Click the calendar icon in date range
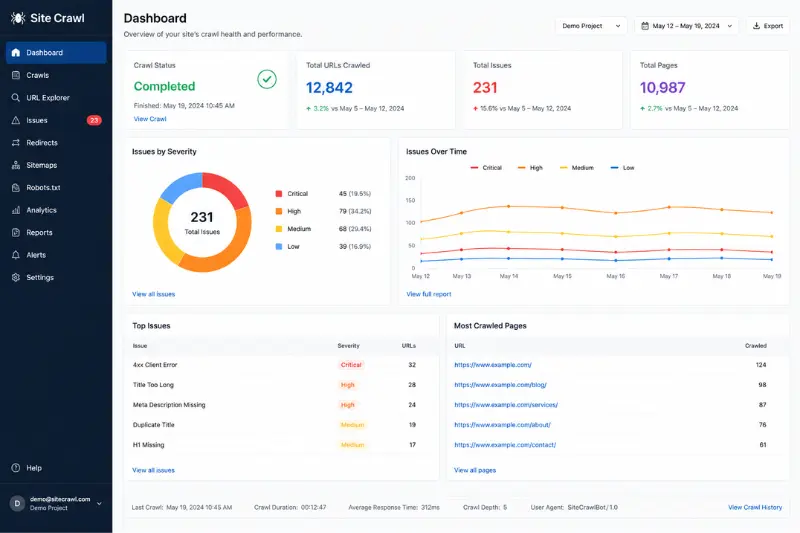This screenshot has width=800, height=533. coord(645,26)
